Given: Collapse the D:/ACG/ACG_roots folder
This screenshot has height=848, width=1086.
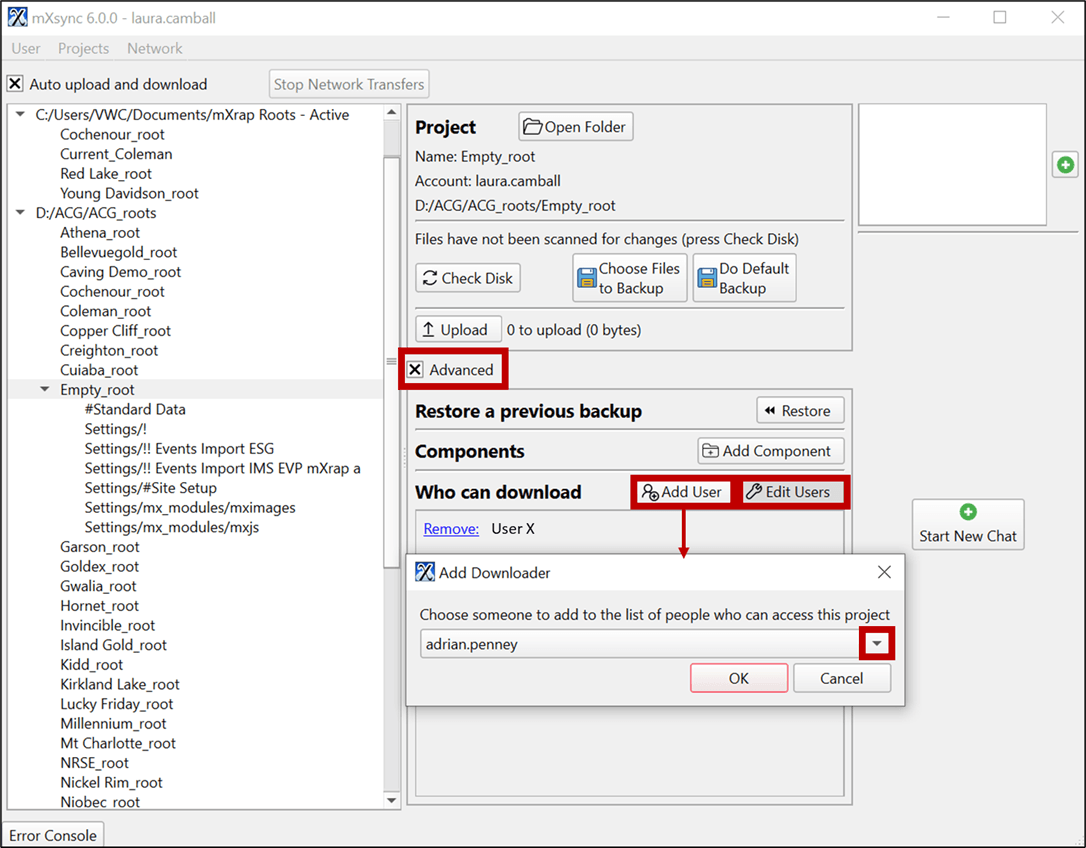Looking at the screenshot, I should pyautogui.click(x=21, y=213).
